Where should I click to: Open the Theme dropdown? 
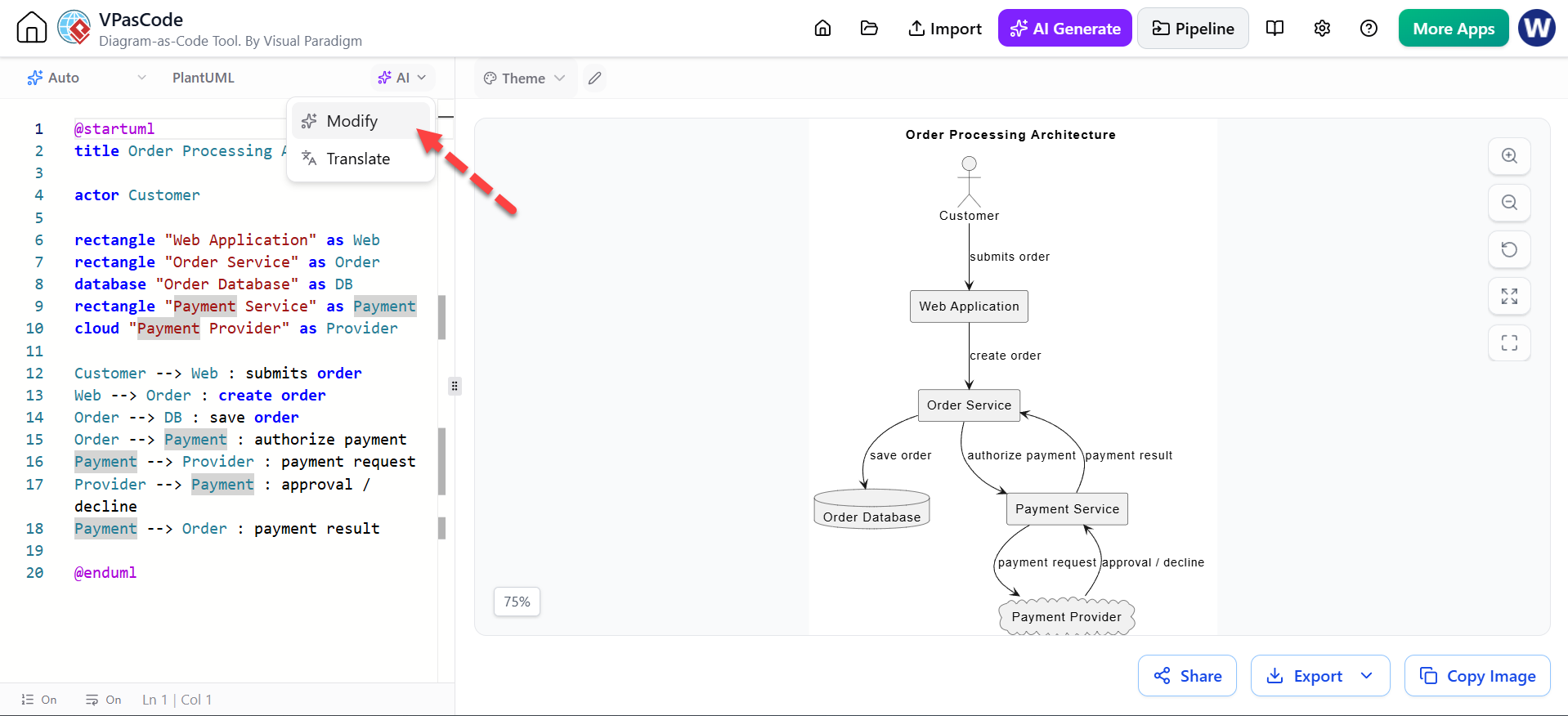524,78
